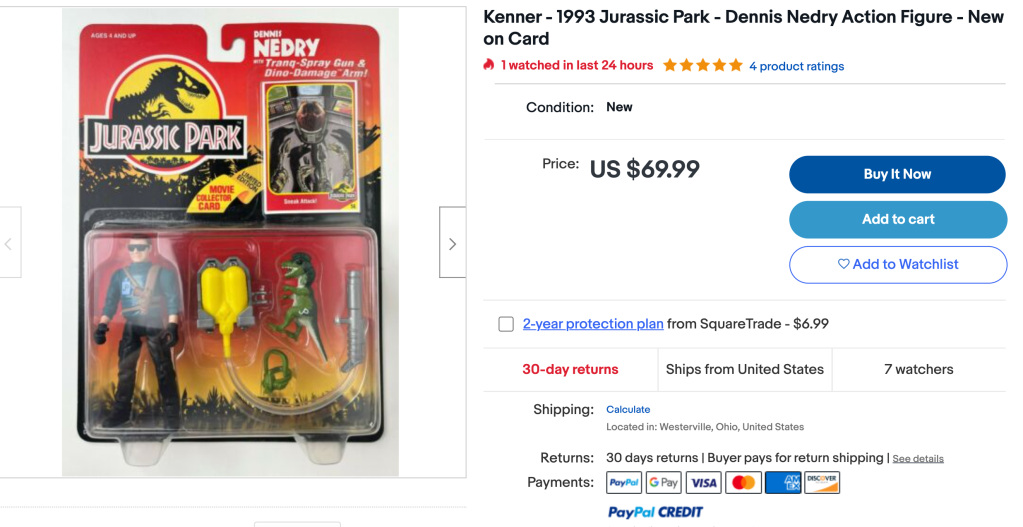Screen dimensions: 1023x527
Task: Click the red flame watched icon
Action: 489,65
